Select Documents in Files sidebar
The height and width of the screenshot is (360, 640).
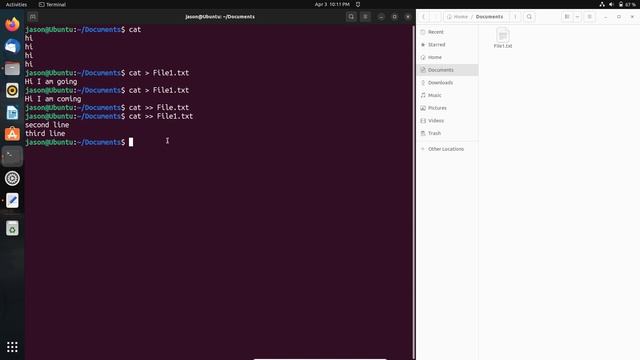(x=448, y=70)
